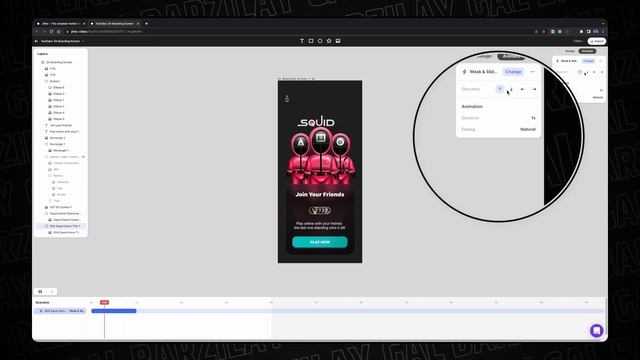Select the Text tool in the top toolbar
The width and height of the screenshot is (640, 360).
tap(302, 41)
